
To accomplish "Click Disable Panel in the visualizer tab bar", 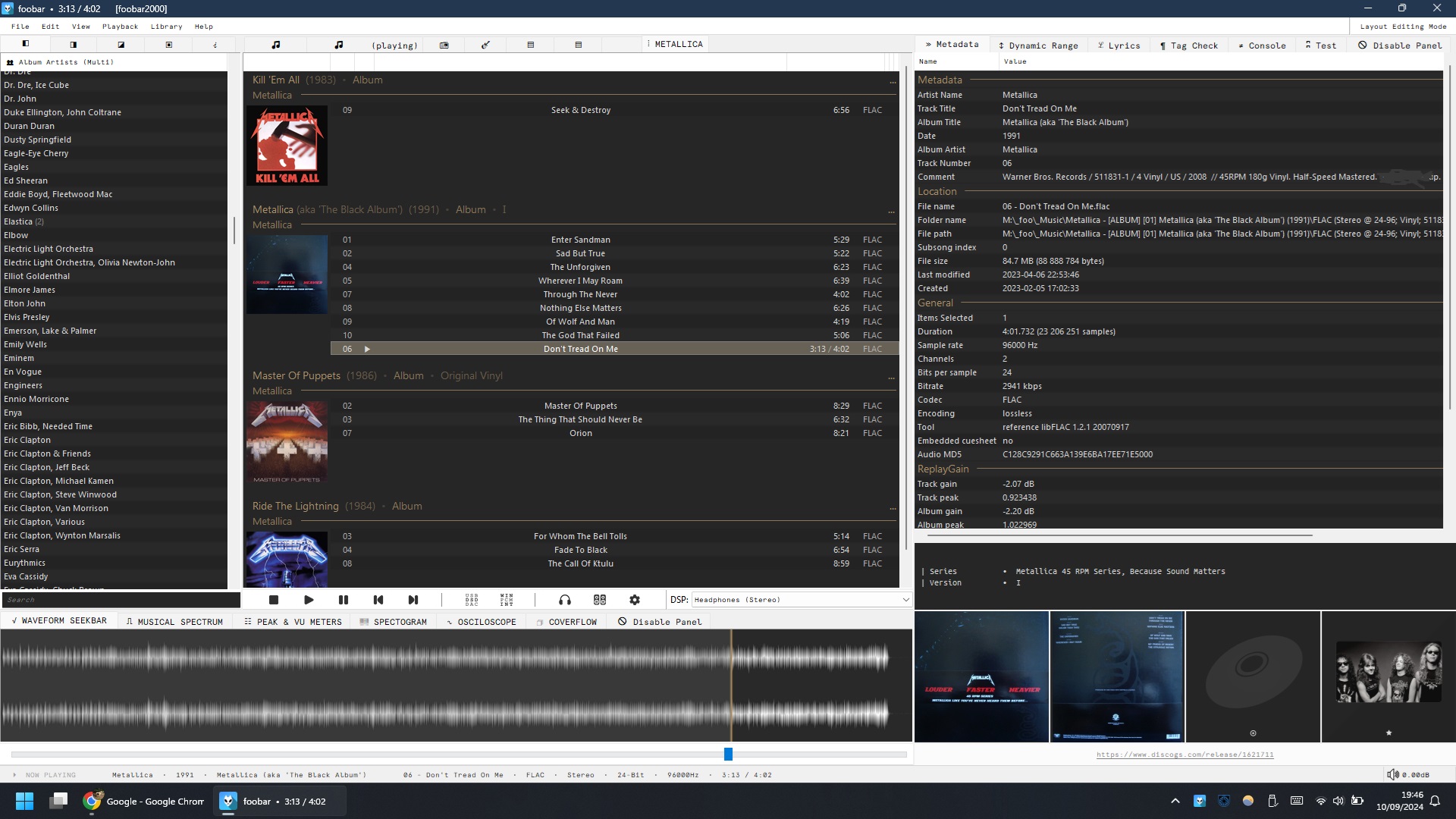I will [660, 622].
